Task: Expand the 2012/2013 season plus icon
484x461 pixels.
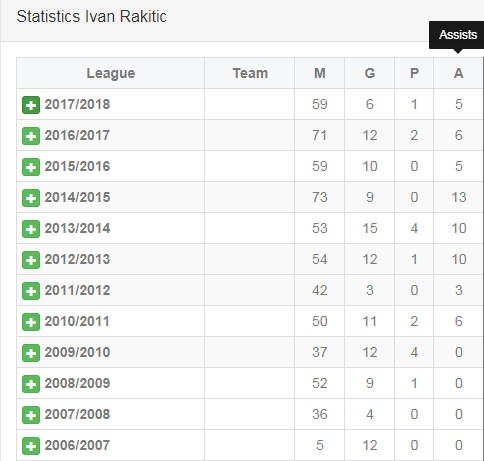Action: (x=31, y=260)
